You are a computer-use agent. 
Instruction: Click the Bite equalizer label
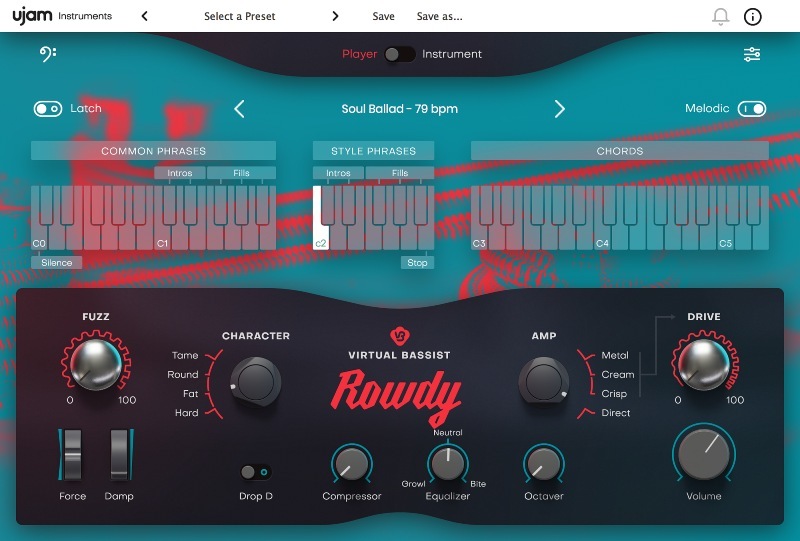click(x=478, y=483)
